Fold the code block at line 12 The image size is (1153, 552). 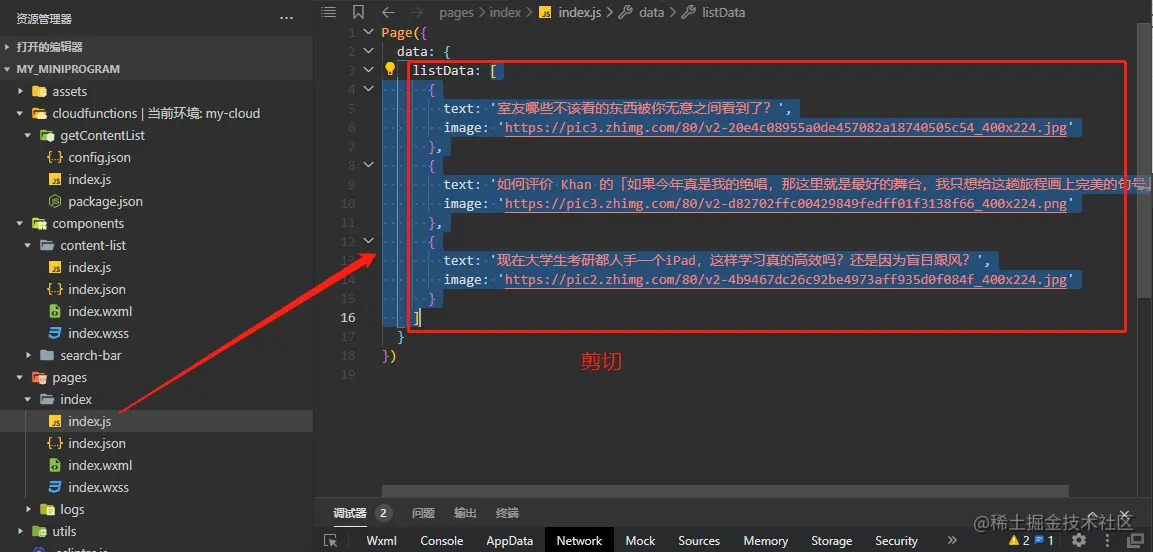coord(369,241)
